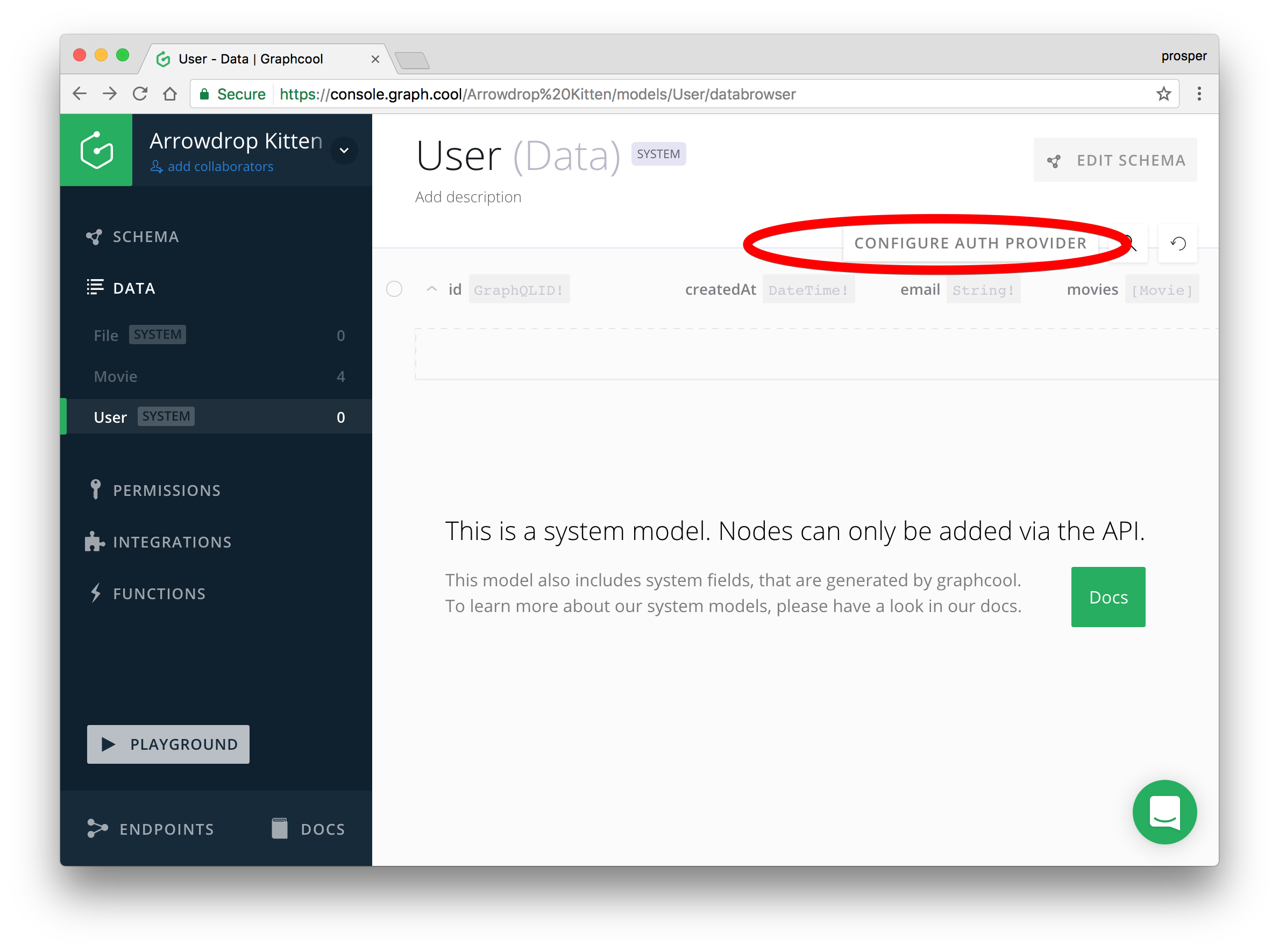Viewport: 1279px width, 952px height.
Task: Click the createdAt column header
Action: (x=720, y=289)
